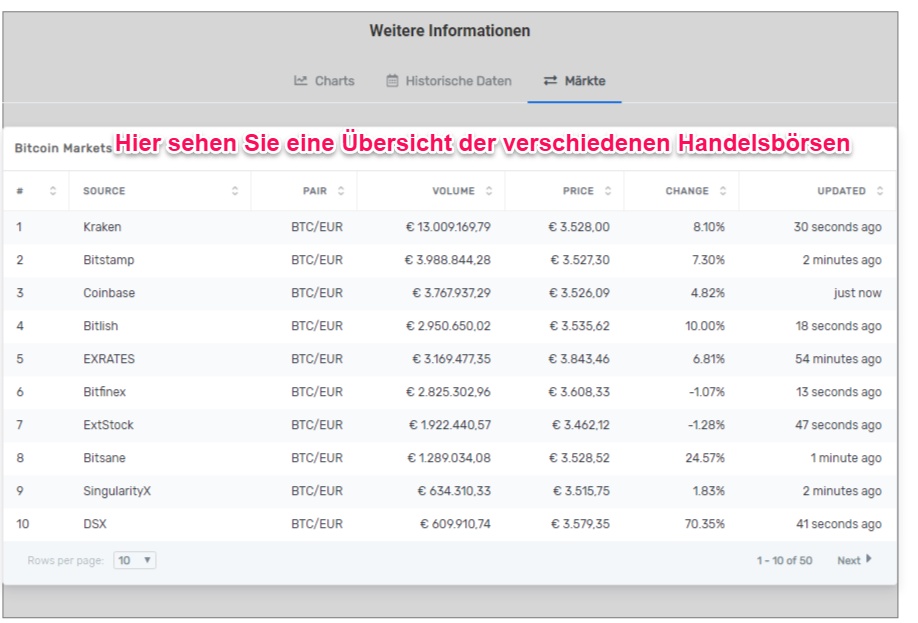The width and height of the screenshot is (918, 623).
Task: Click the UPDATED column header label
Action: 842,191
